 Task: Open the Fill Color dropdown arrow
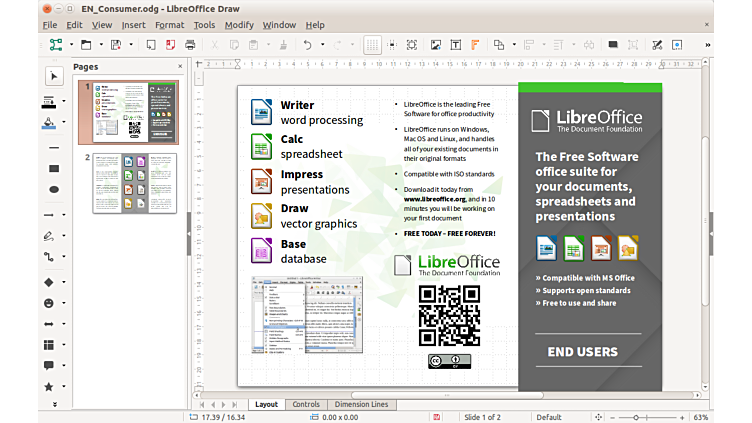point(65,124)
